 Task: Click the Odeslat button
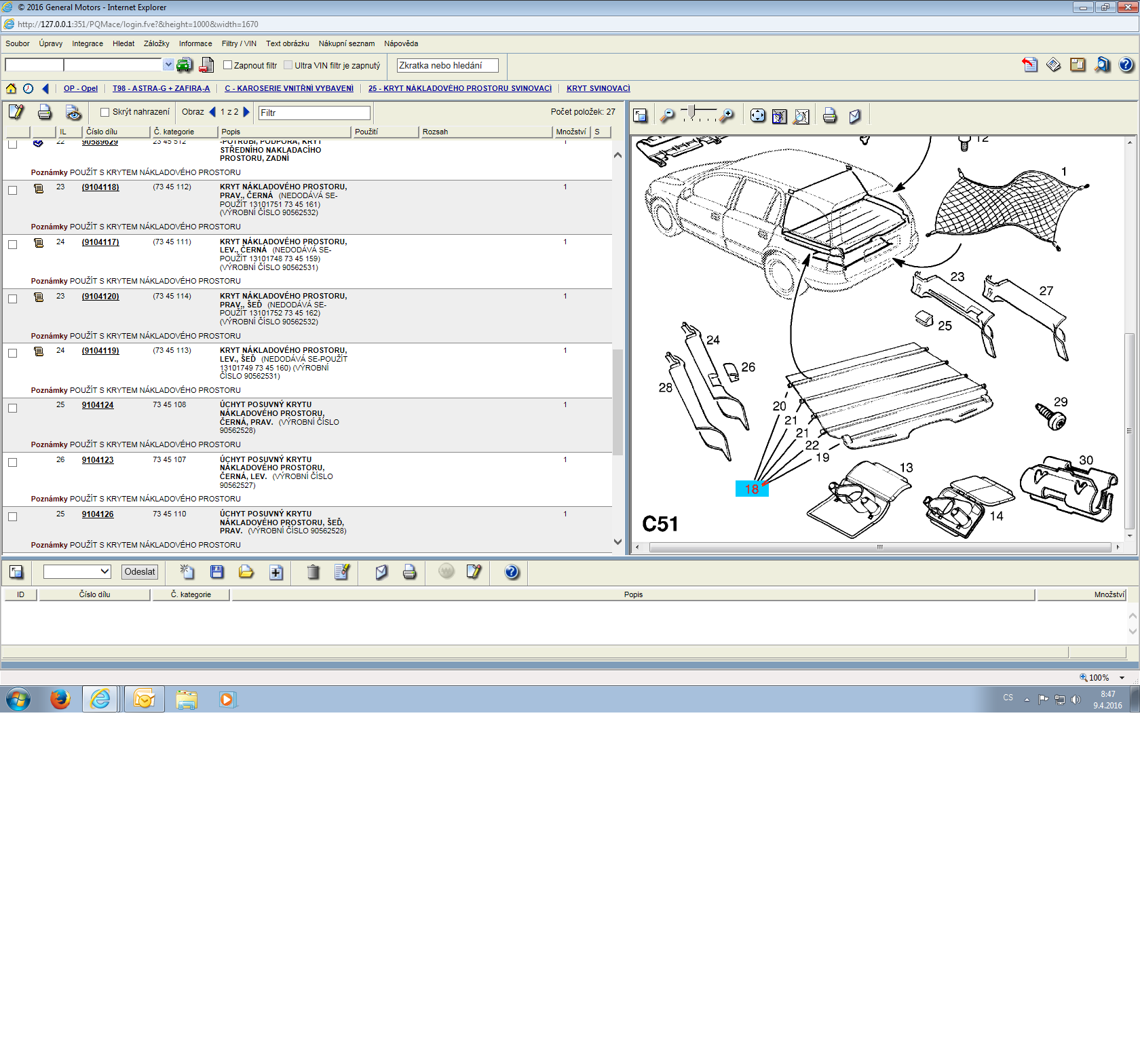(140, 571)
